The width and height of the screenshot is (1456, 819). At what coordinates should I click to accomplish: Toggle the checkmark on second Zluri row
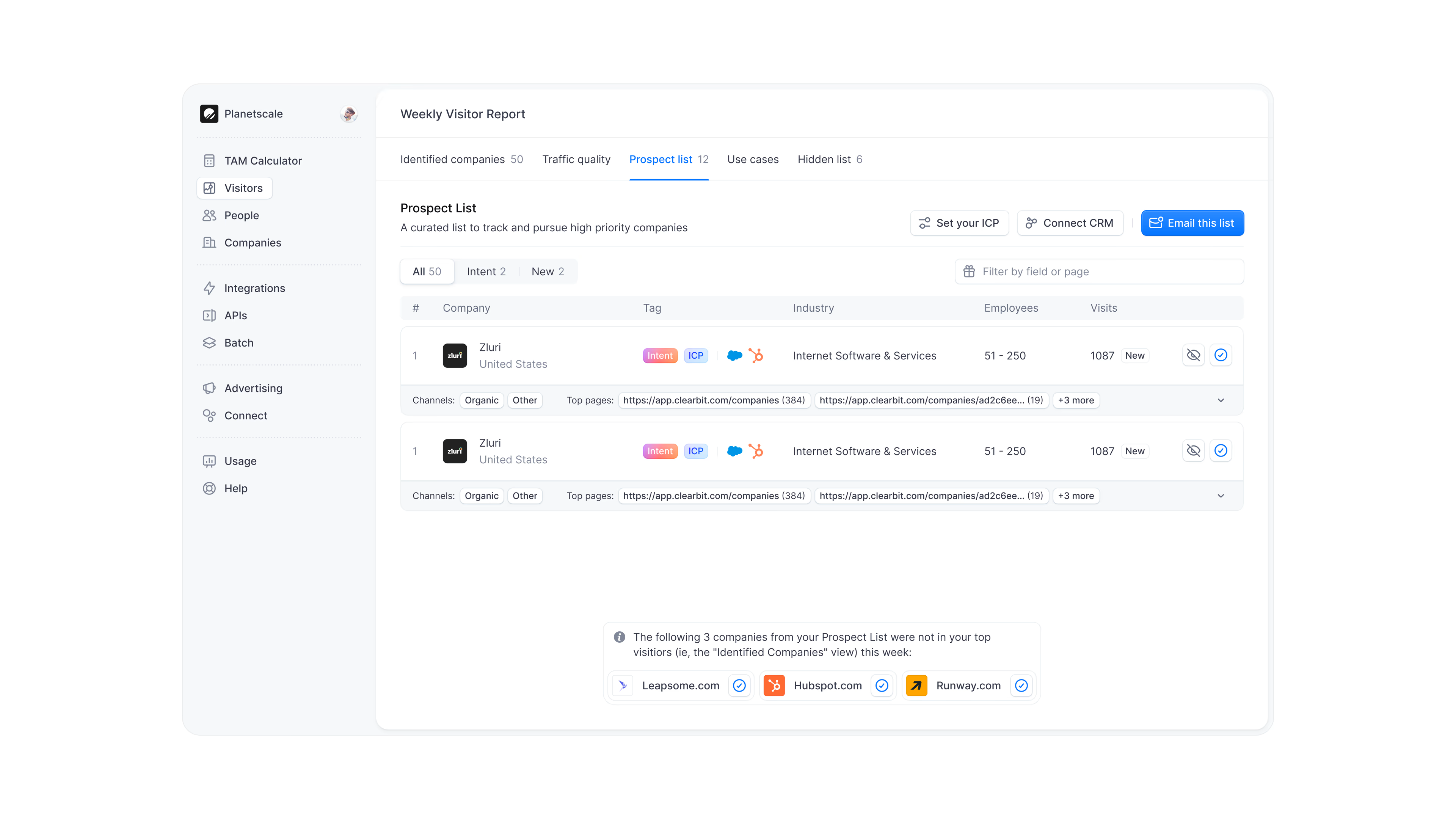coord(1220,450)
